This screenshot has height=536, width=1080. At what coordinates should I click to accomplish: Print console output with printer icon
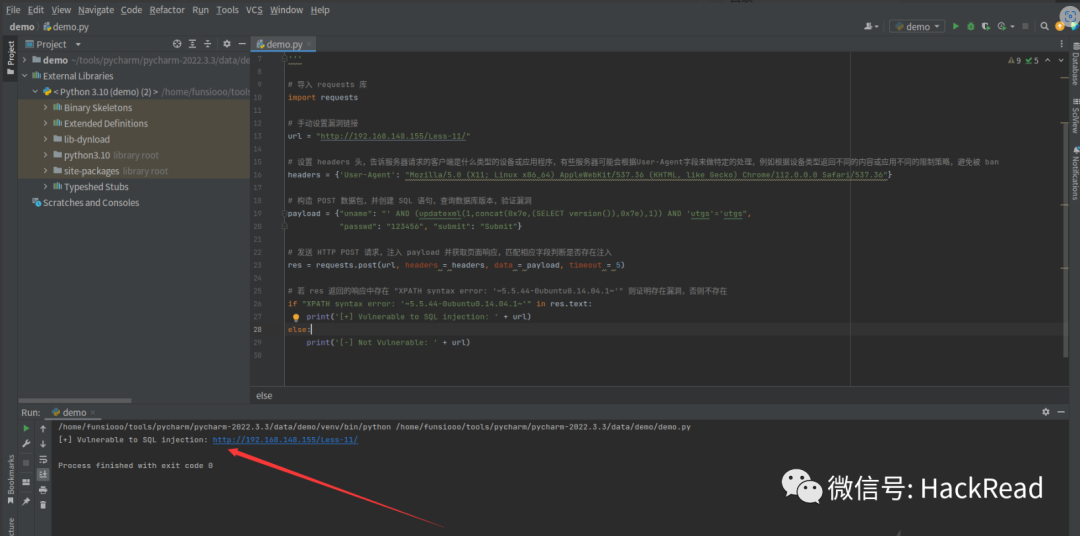point(43,490)
